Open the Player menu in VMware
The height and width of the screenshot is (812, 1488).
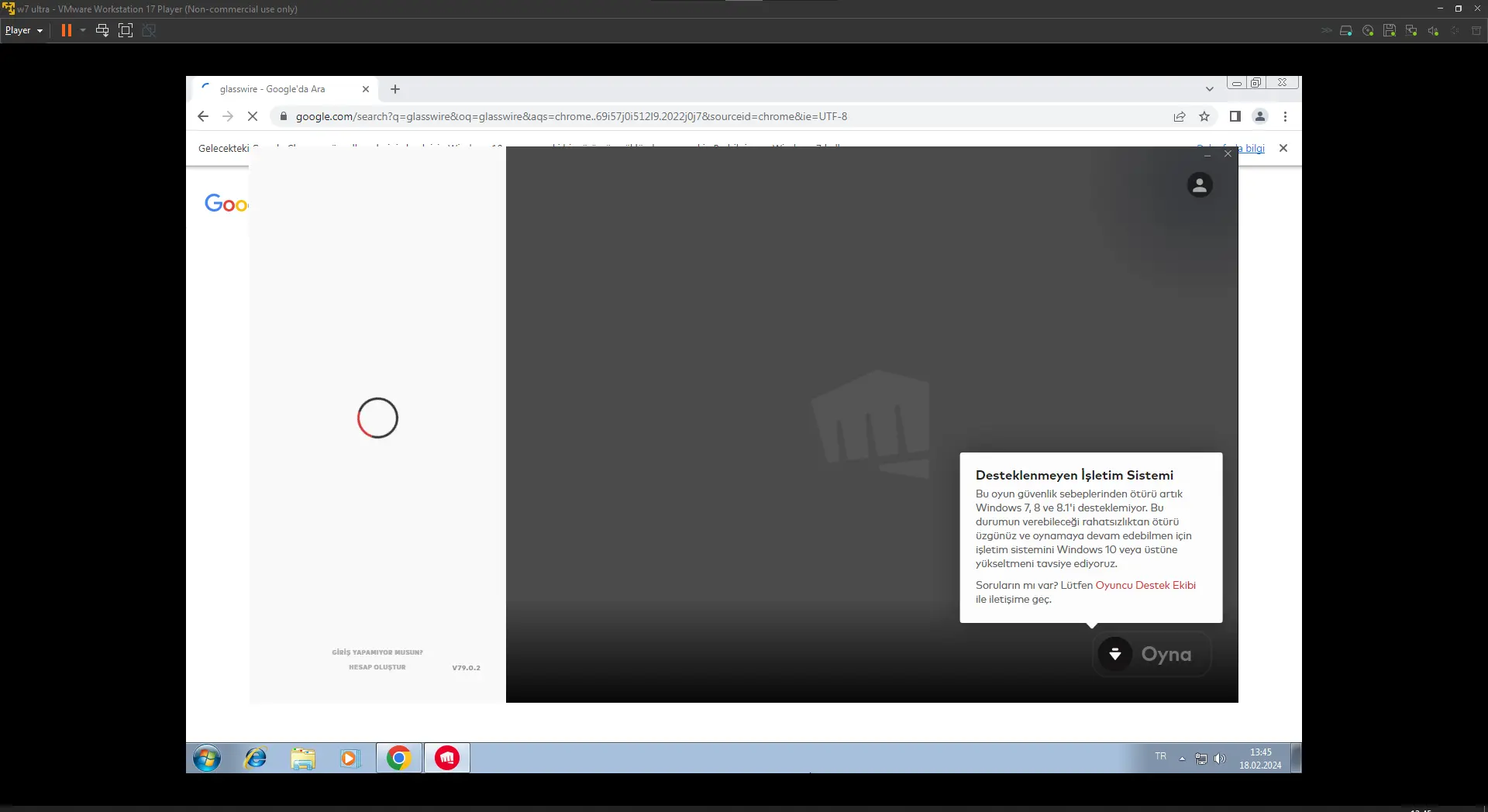[x=23, y=30]
